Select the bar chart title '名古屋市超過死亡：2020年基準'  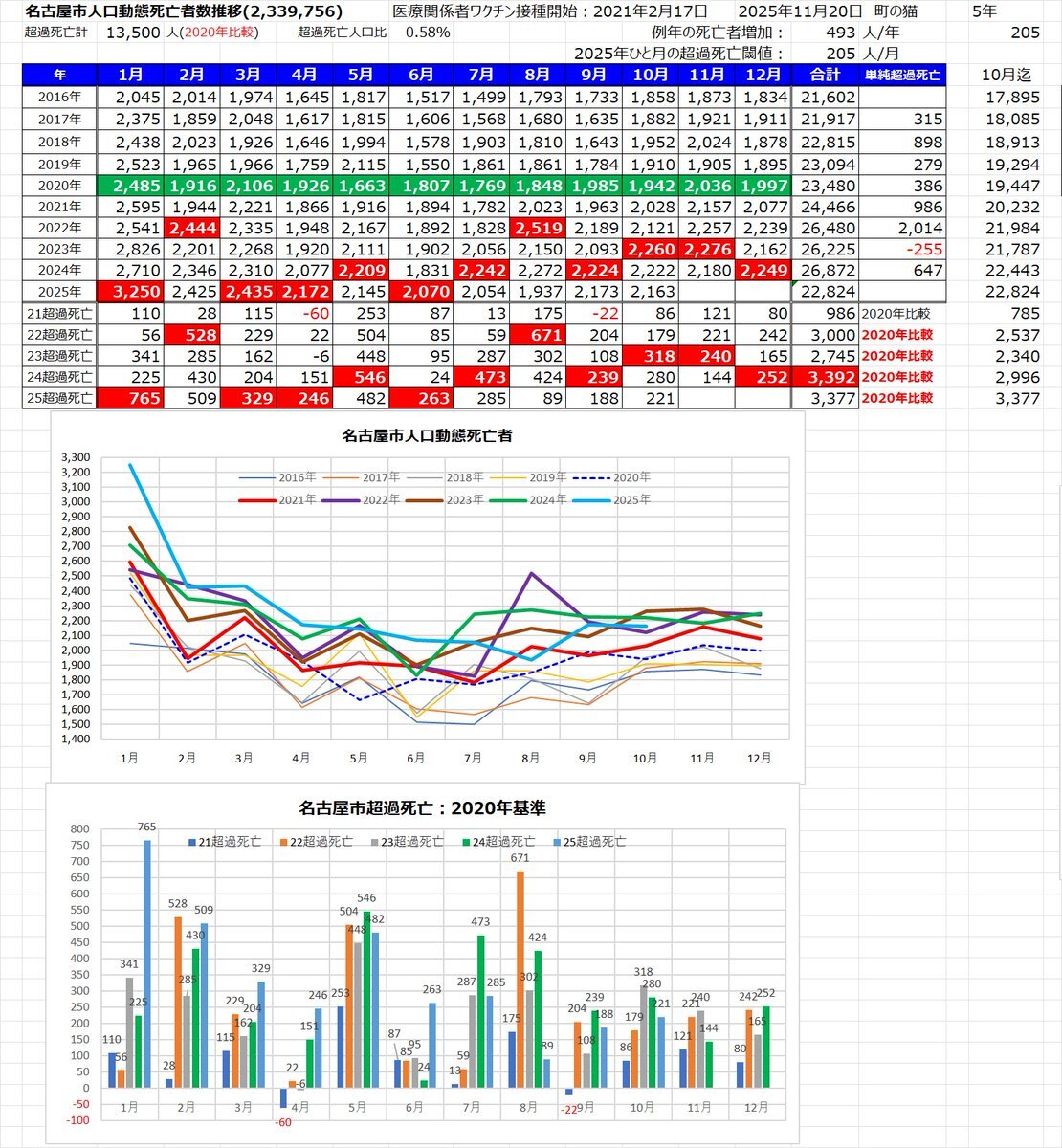point(422,808)
